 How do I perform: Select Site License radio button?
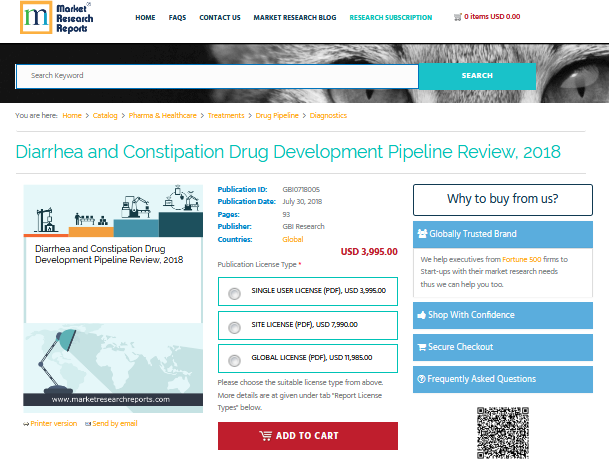point(234,328)
